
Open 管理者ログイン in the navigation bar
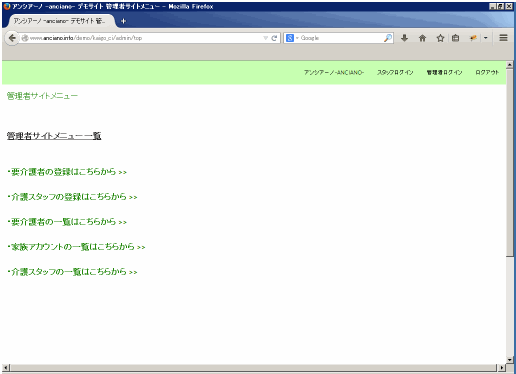(x=444, y=72)
